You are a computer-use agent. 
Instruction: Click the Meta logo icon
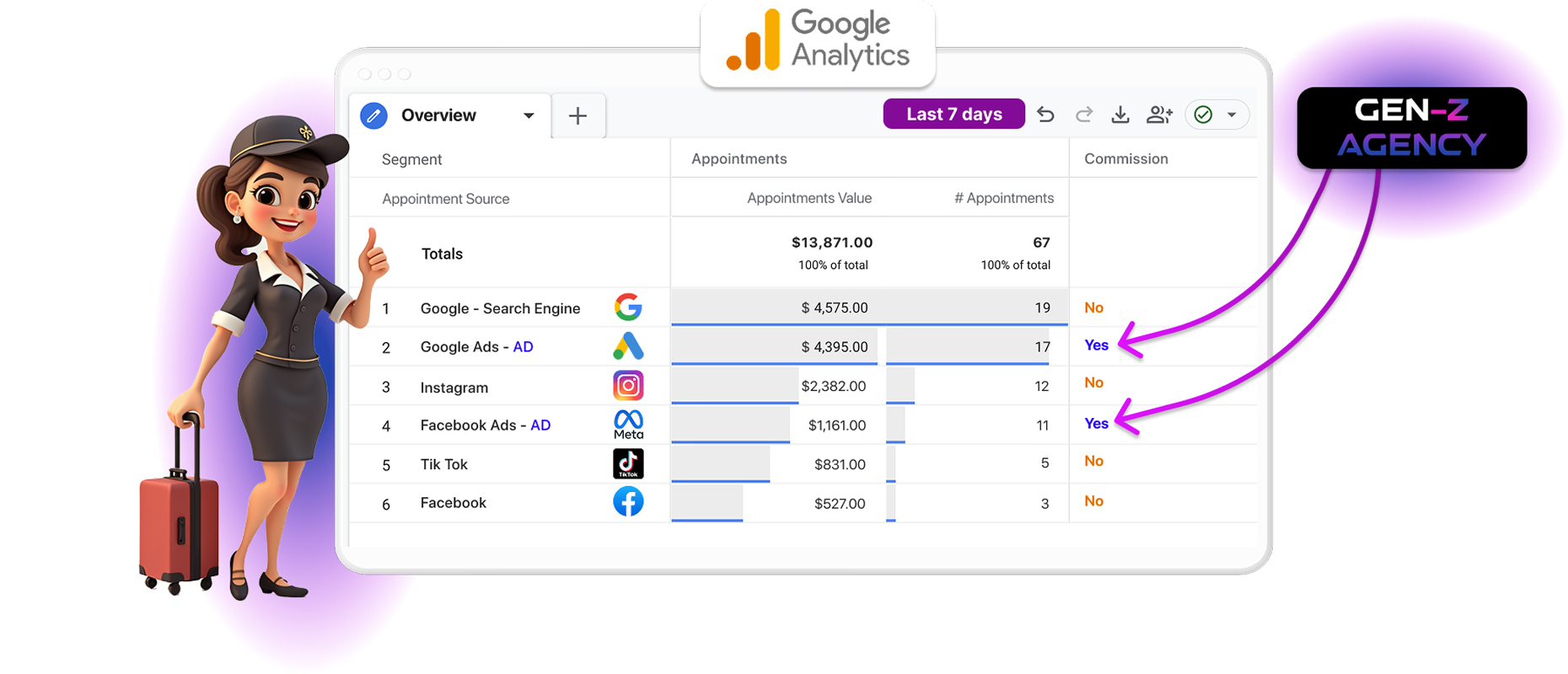coord(628,424)
